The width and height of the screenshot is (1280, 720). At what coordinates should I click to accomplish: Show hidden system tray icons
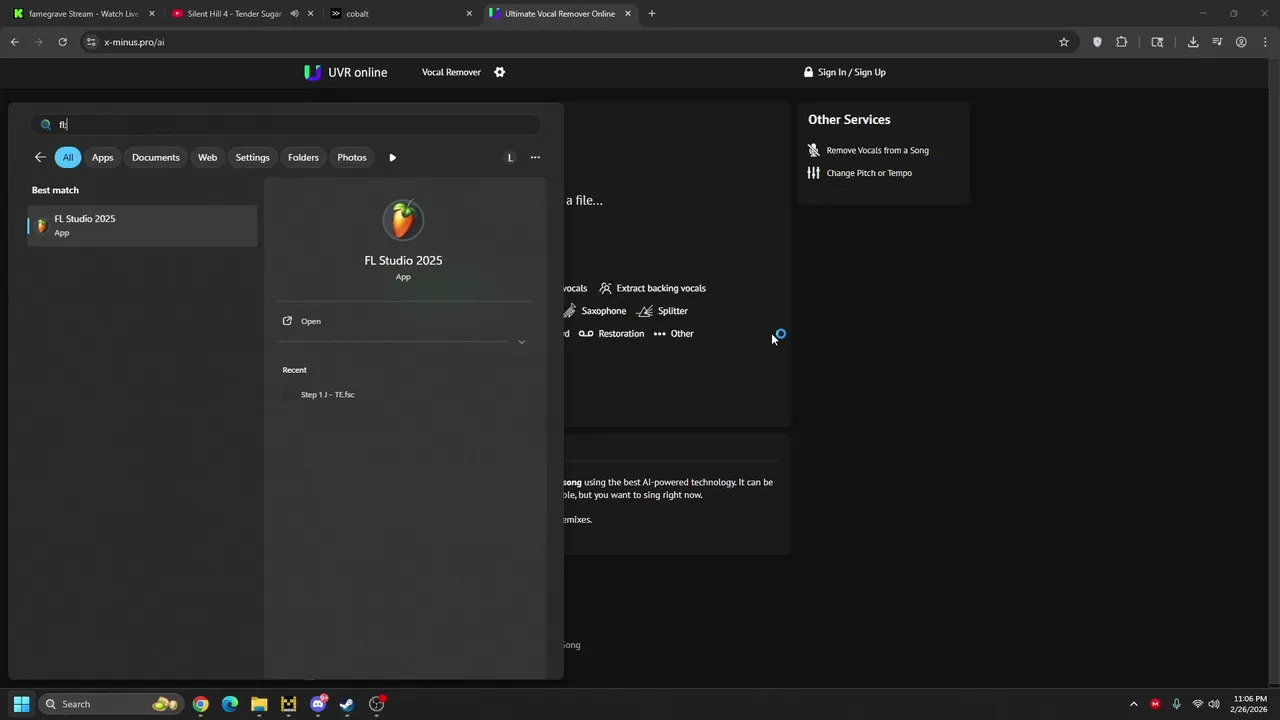[1133, 704]
